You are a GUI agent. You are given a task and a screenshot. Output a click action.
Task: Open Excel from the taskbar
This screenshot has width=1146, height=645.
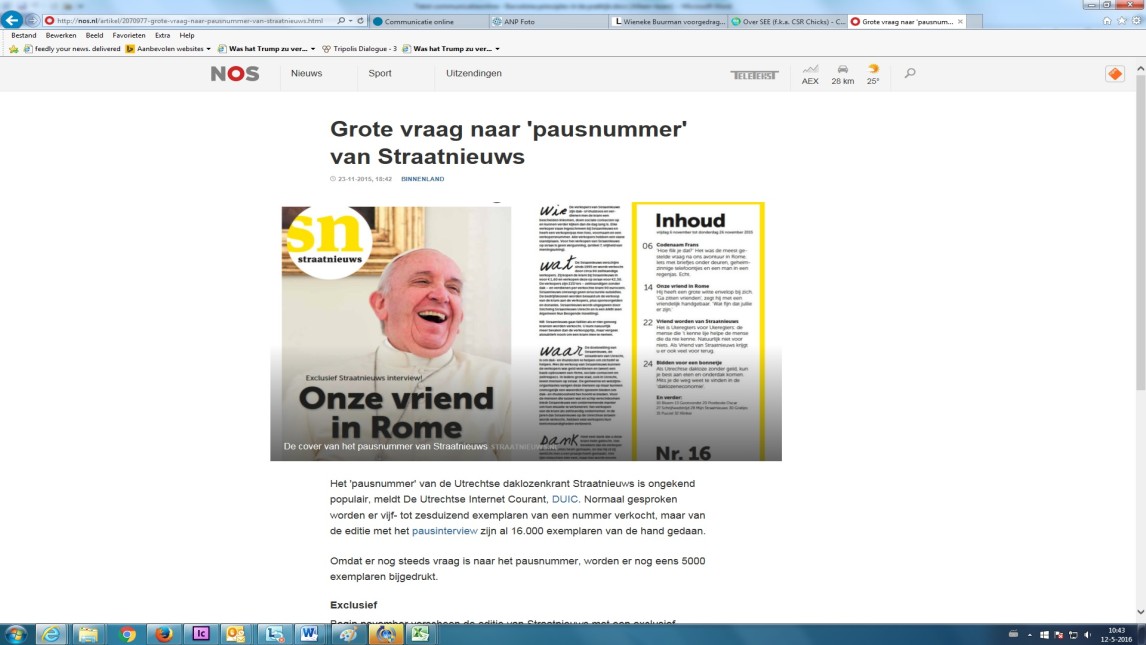(x=420, y=634)
